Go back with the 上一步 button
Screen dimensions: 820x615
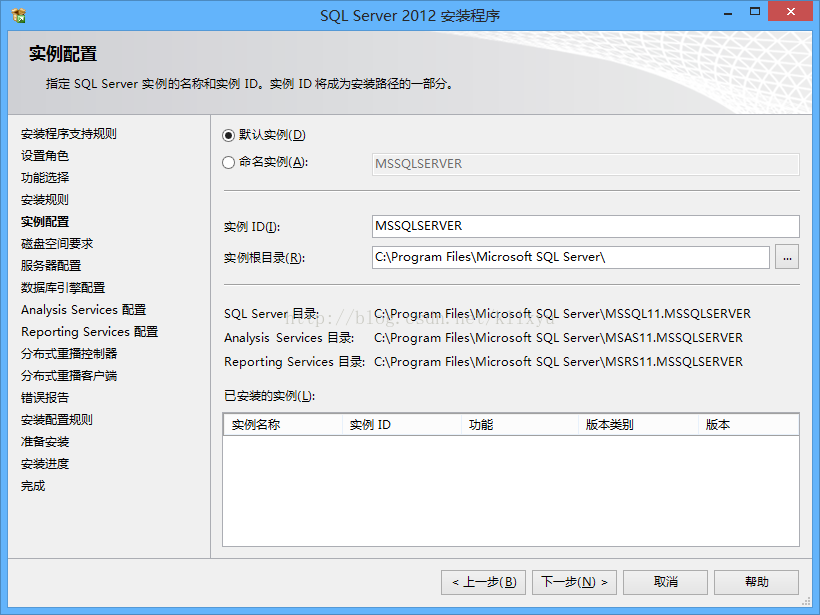coord(484,582)
